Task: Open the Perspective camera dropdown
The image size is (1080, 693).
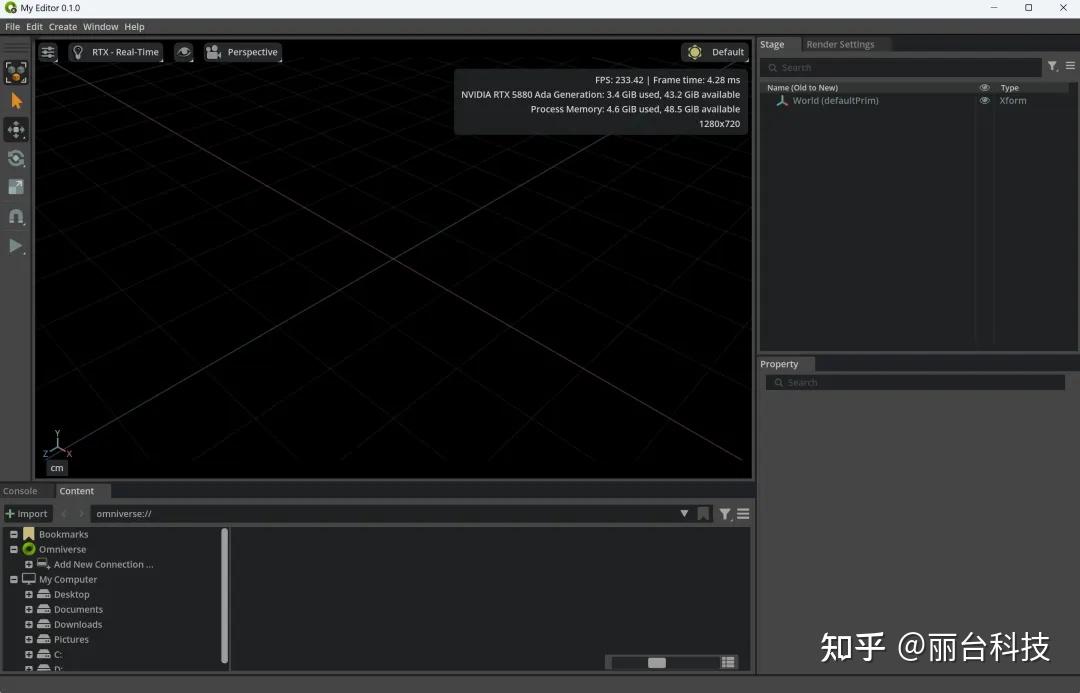Action: (243, 52)
